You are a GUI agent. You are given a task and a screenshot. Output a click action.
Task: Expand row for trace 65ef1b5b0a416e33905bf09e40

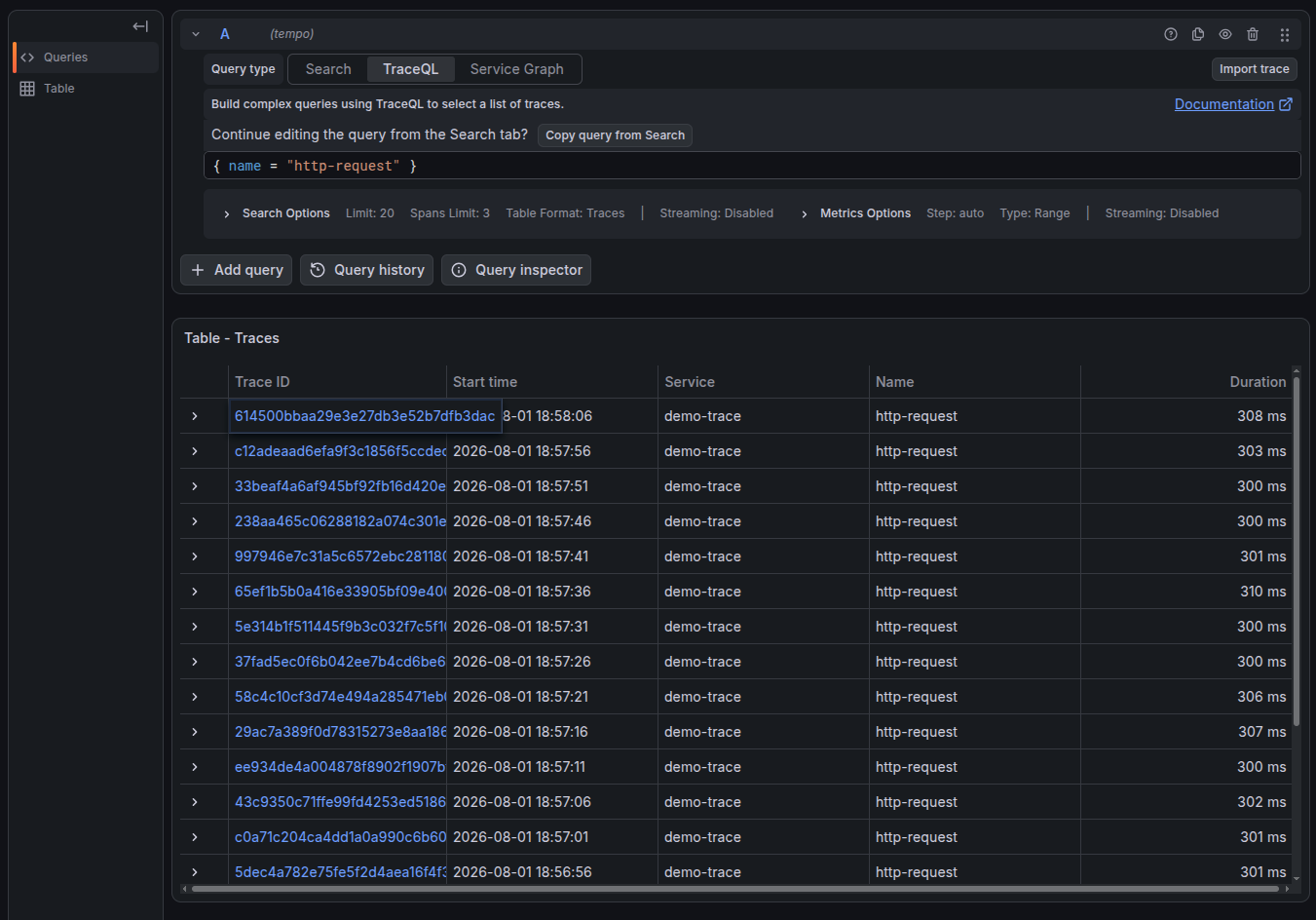[x=195, y=592]
